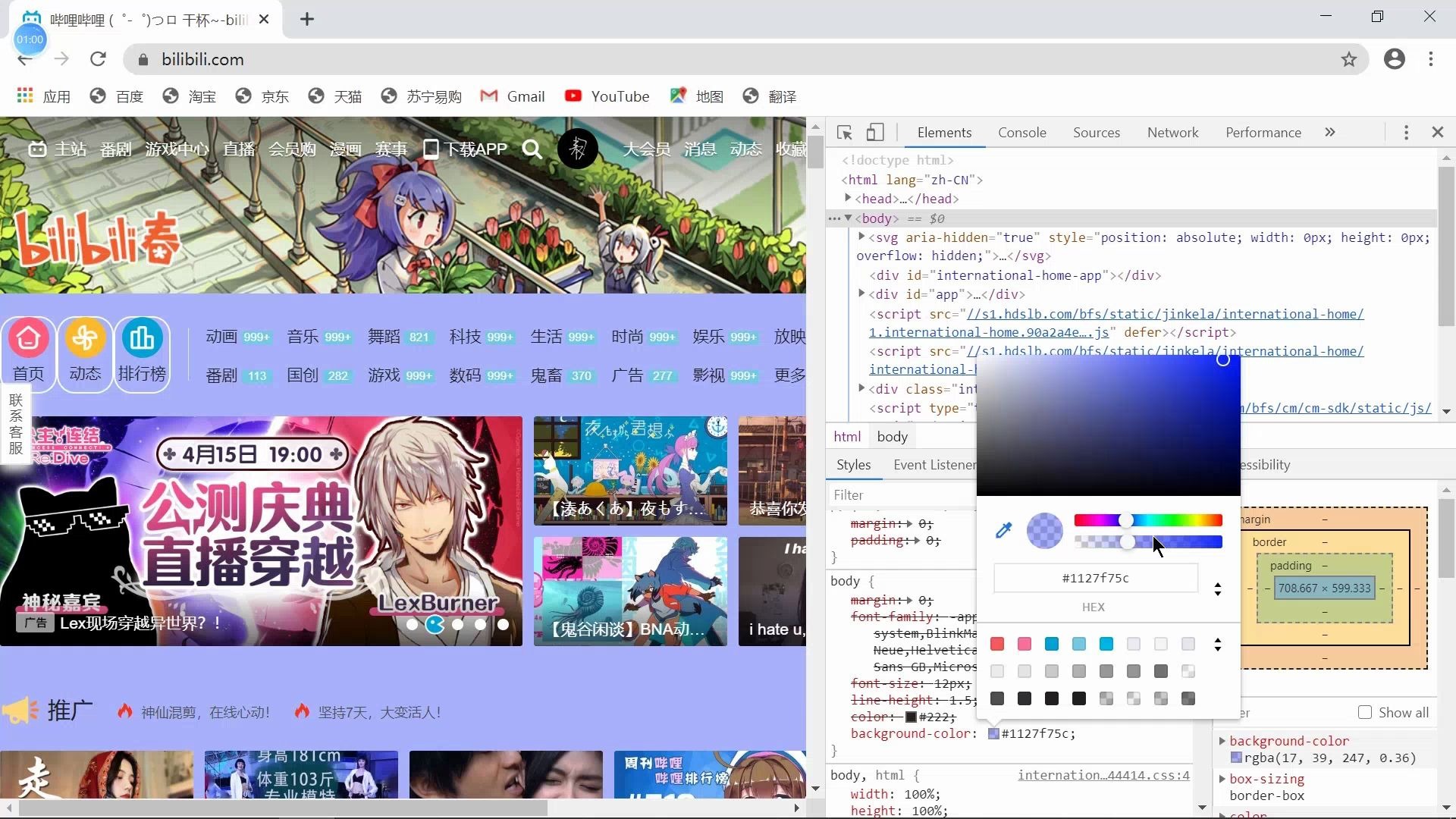Select the pink palette swatch
Viewport: 1456px width, 819px height.
coord(1025,644)
